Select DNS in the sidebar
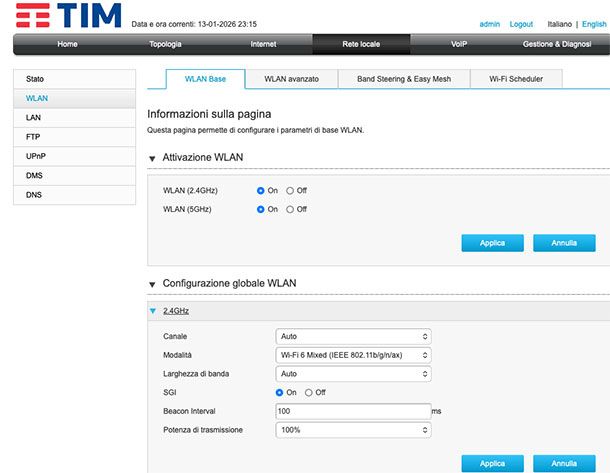610x473 pixels. click(74, 195)
